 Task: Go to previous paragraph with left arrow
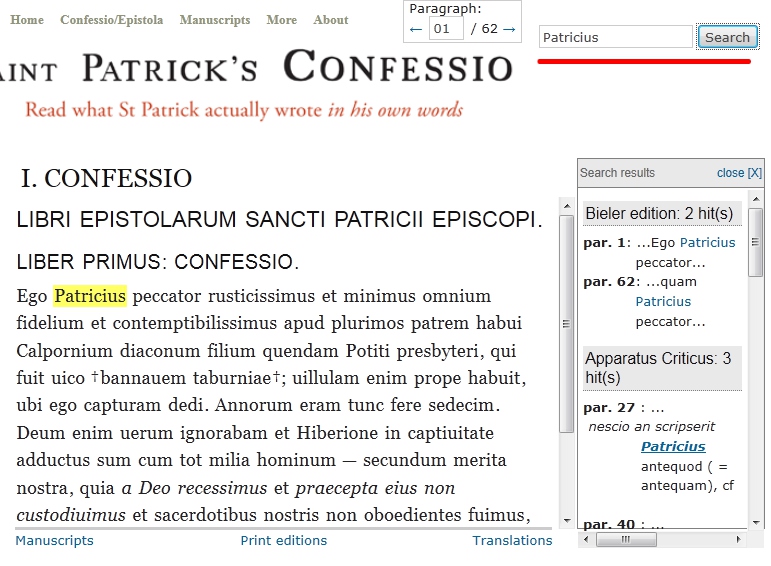click(415, 30)
